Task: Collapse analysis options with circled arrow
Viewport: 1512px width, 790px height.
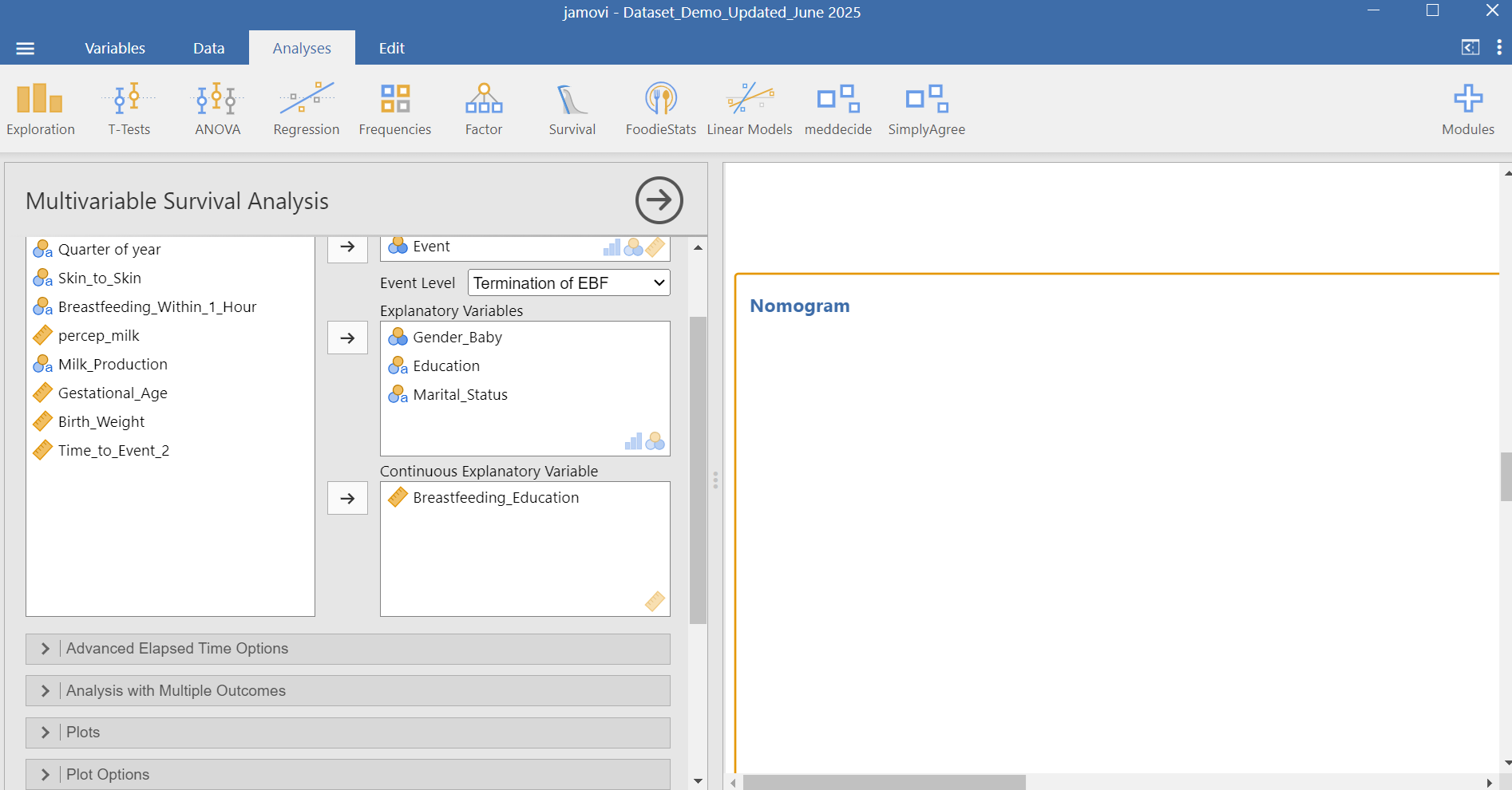Action: (x=659, y=200)
